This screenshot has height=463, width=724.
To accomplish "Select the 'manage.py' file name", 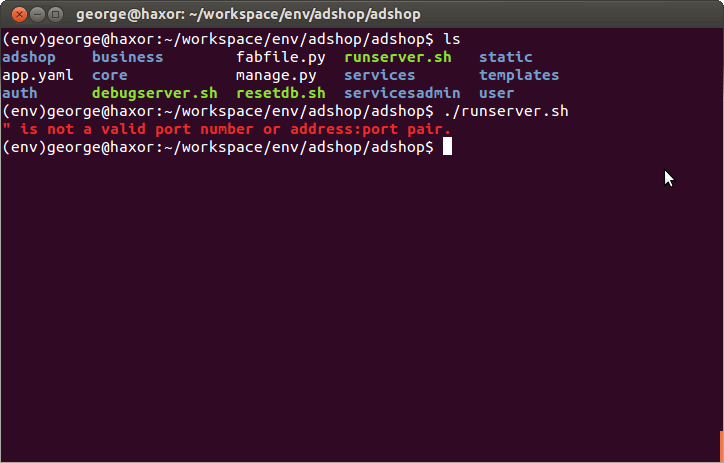I will click(x=276, y=76).
